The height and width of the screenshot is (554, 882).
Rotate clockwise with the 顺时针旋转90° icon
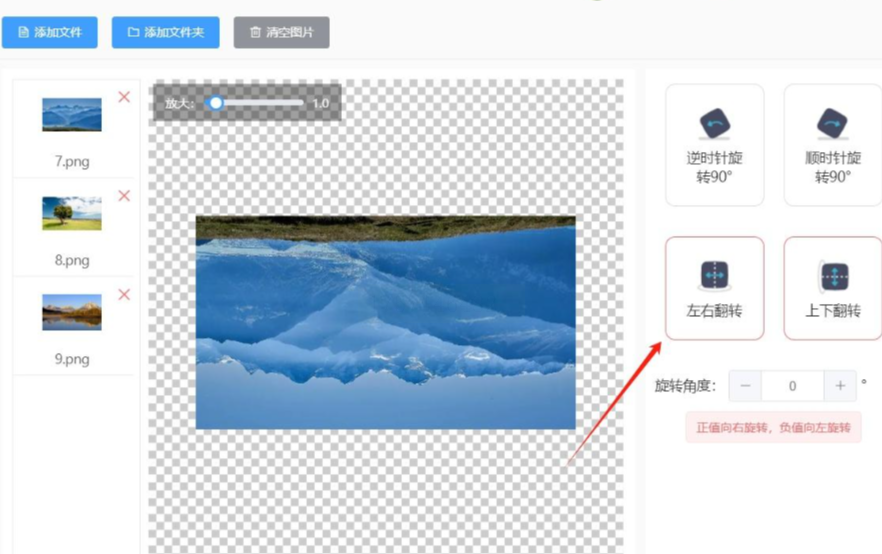point(832,123)
